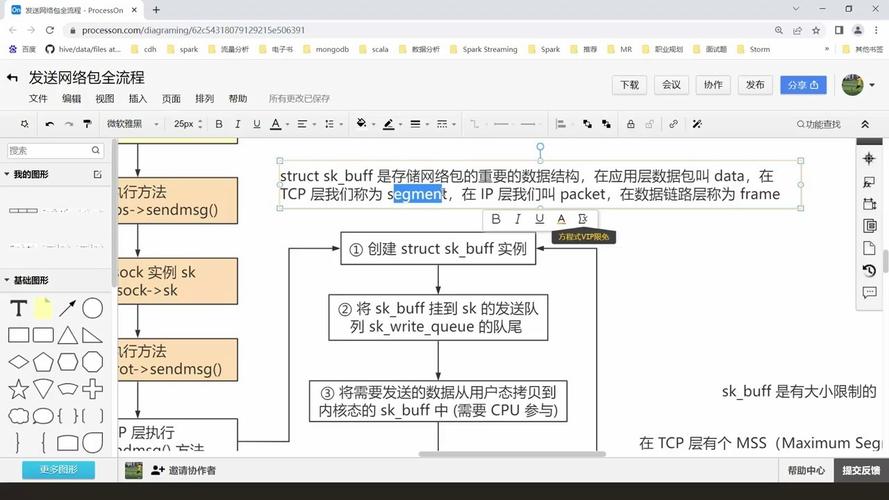Send selection to back icon
The image size is (889, 500).
coord(606,124)
